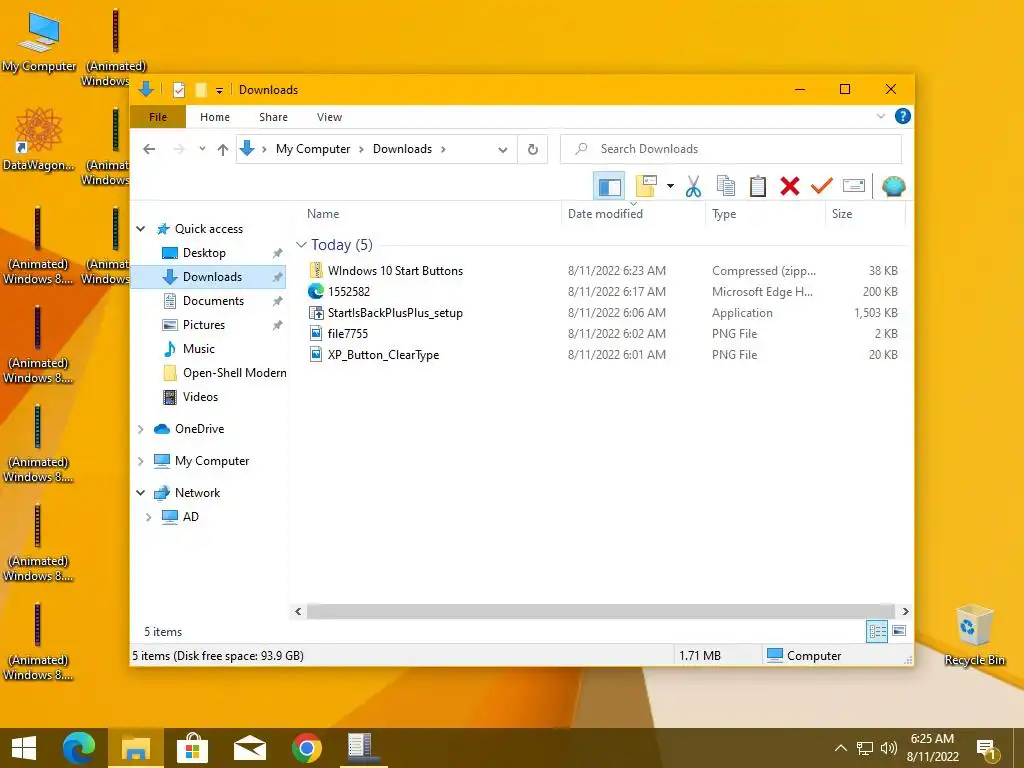Expand the chevron after Downloads in address bar
This screenshot has width=1024, height=768.
coord(443,149)
